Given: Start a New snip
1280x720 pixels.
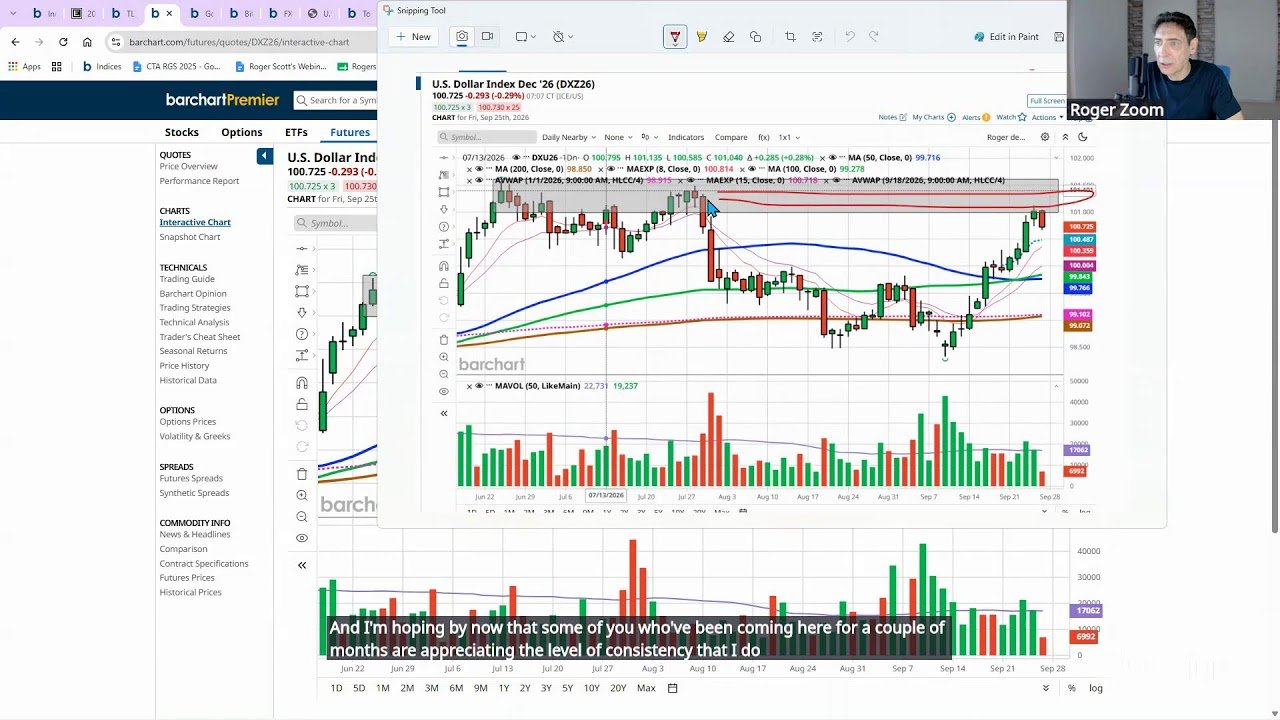Looking at the screenshot, I should pos(413,37).
